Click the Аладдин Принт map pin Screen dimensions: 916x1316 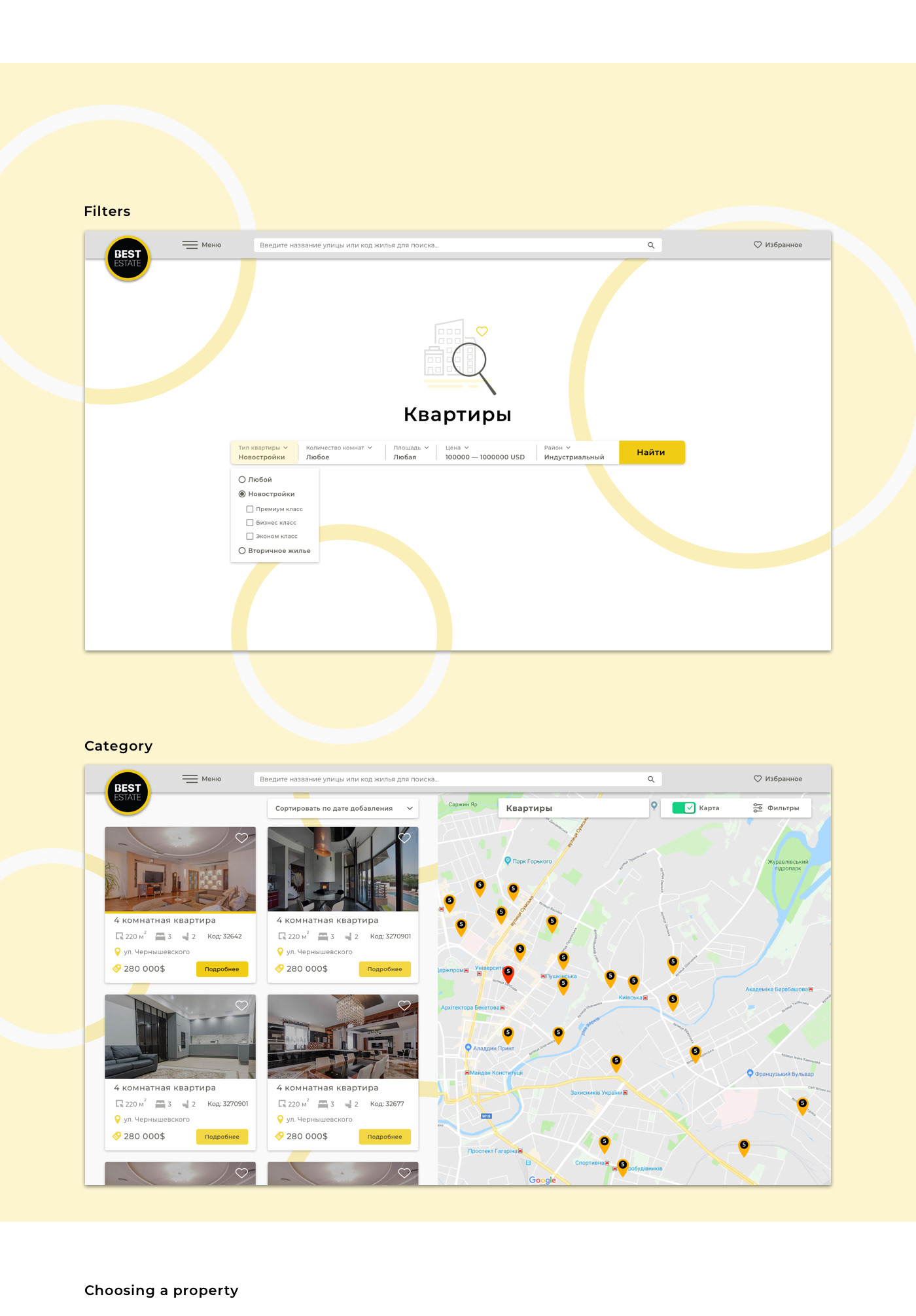coord(468,1048)
